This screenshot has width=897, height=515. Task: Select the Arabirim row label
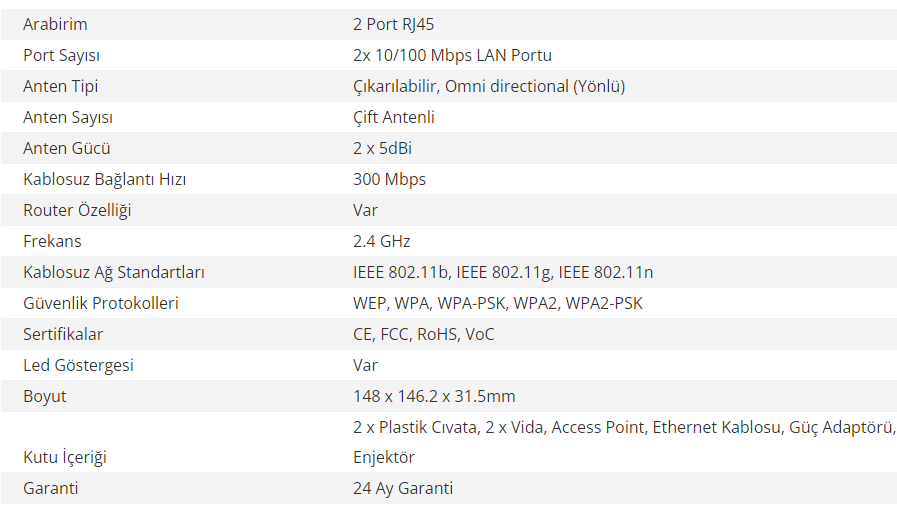point(55,24)
